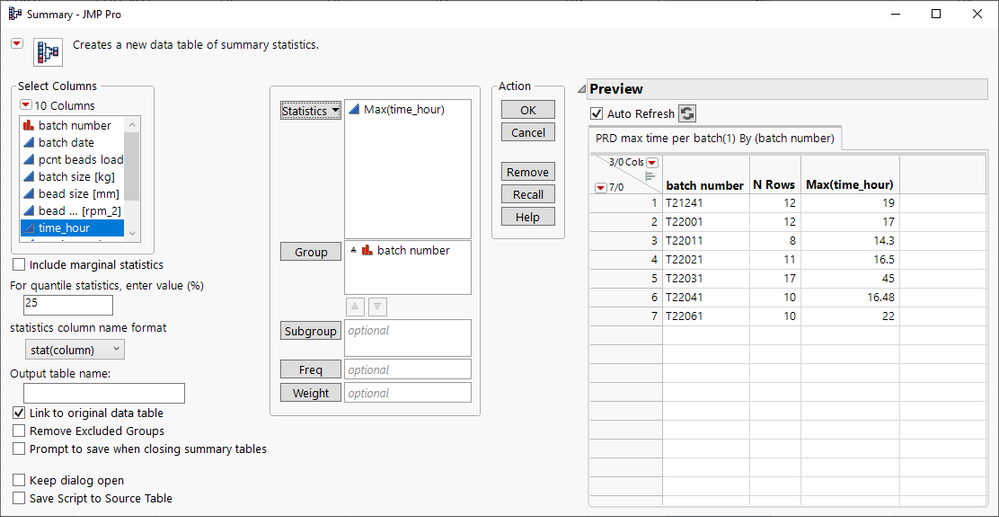The height and width of the screenshot is (517, 999).
Task: Enable Include marginal statistics checkbox
Action: 20,265
